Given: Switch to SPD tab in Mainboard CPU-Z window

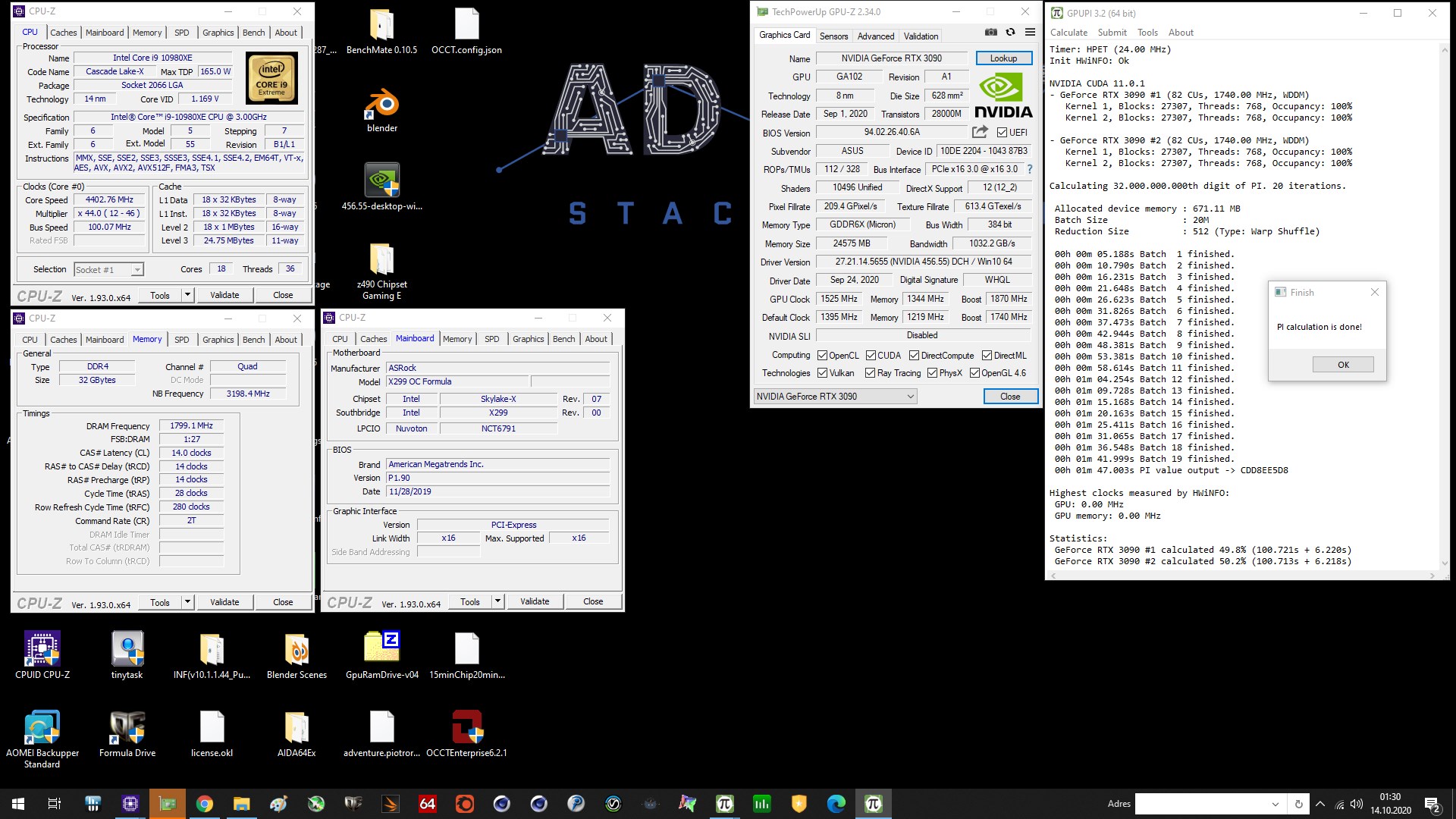Looking at the screenshot, I should (x=492, y=339).
